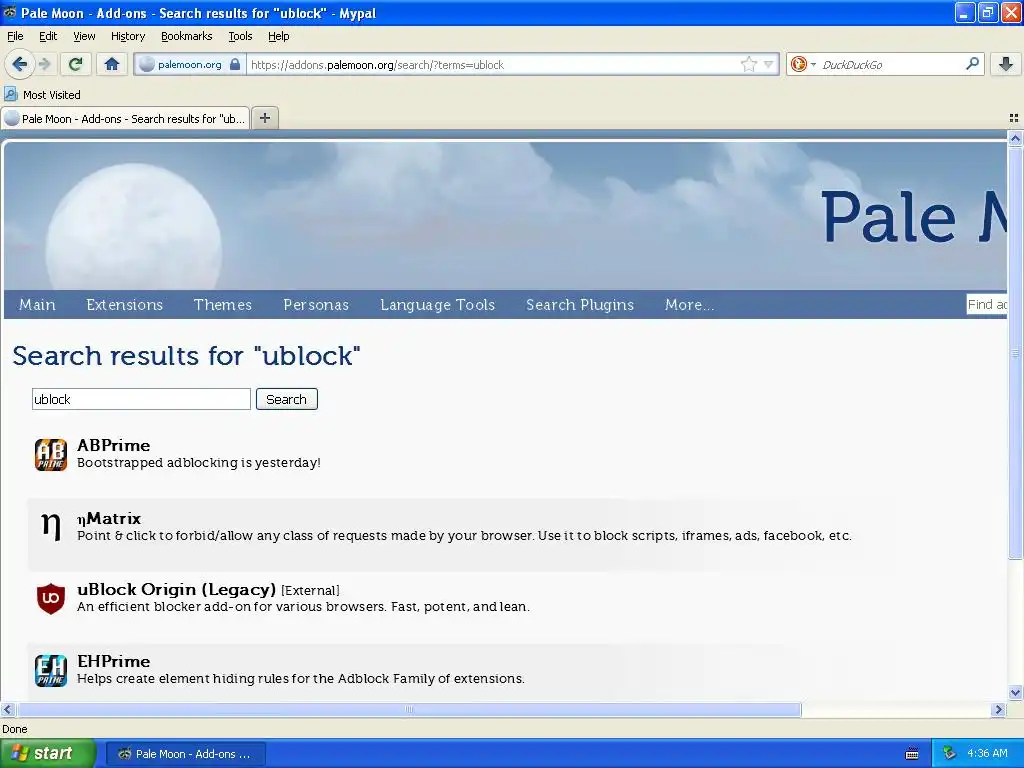Screen dimensions: 1024x768
Task: Click the 4:36 AM system clock
Action: coord(987,754)
